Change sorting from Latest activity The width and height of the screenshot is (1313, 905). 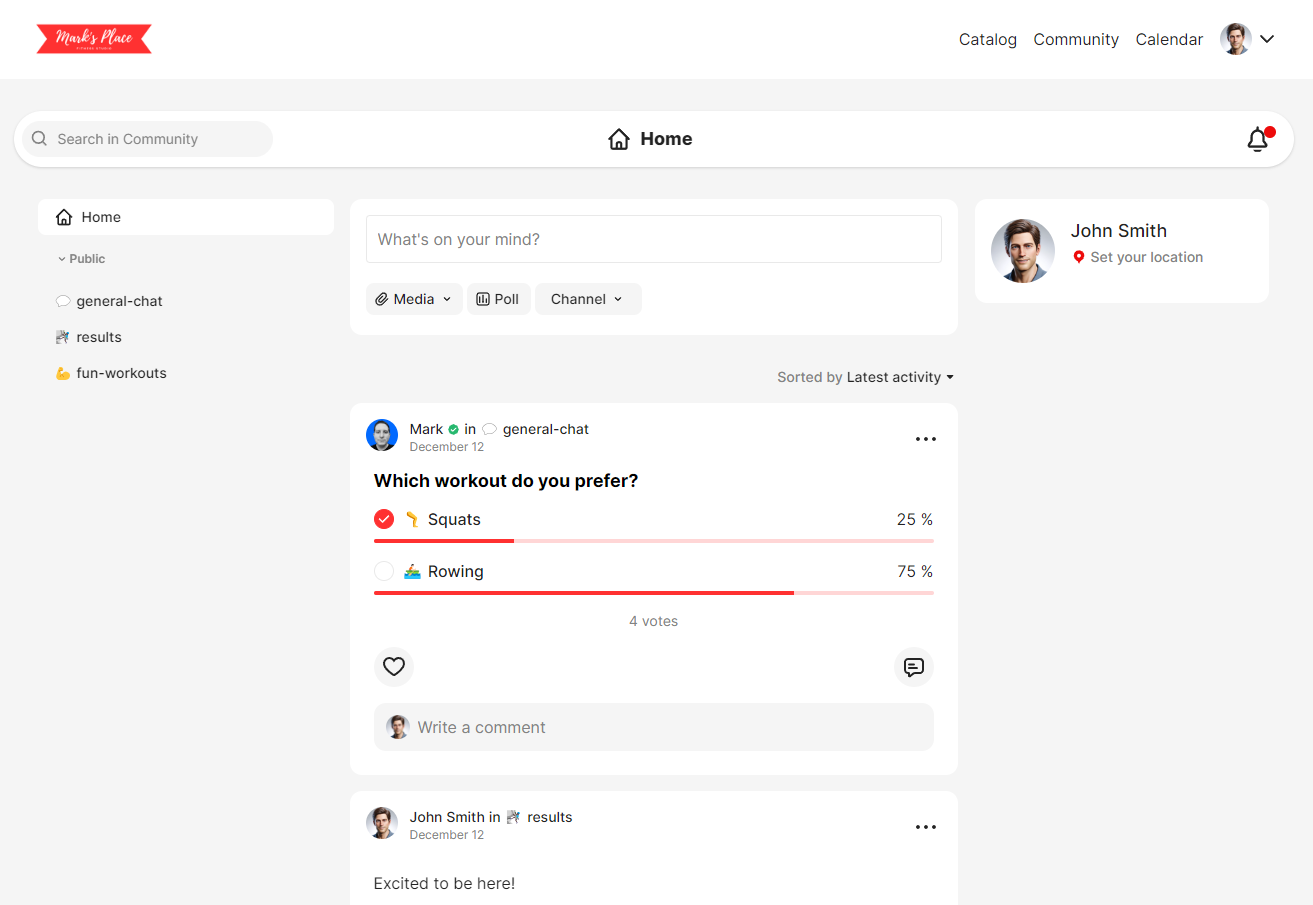(900, 377)
